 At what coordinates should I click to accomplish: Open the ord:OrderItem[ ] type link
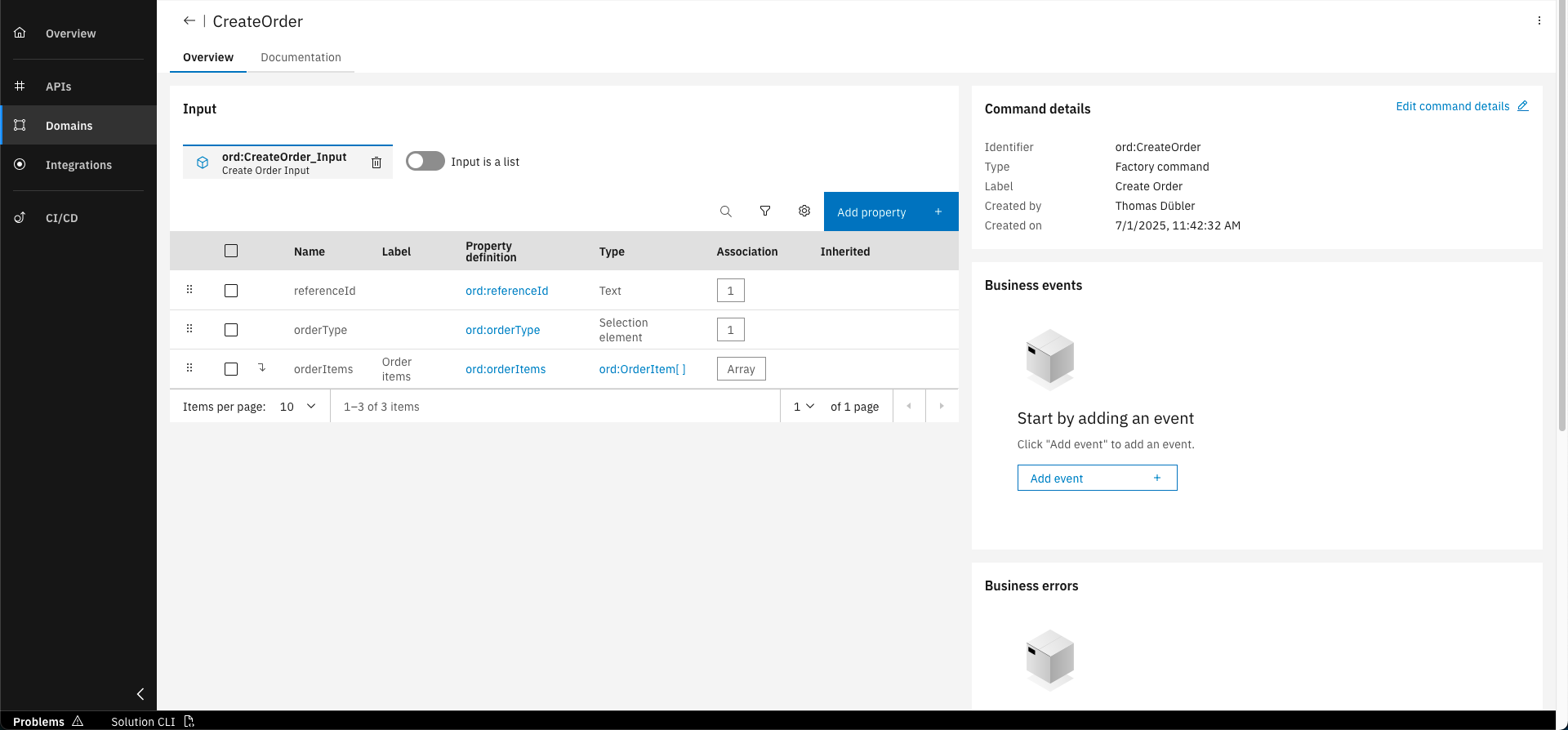(642, 369)
